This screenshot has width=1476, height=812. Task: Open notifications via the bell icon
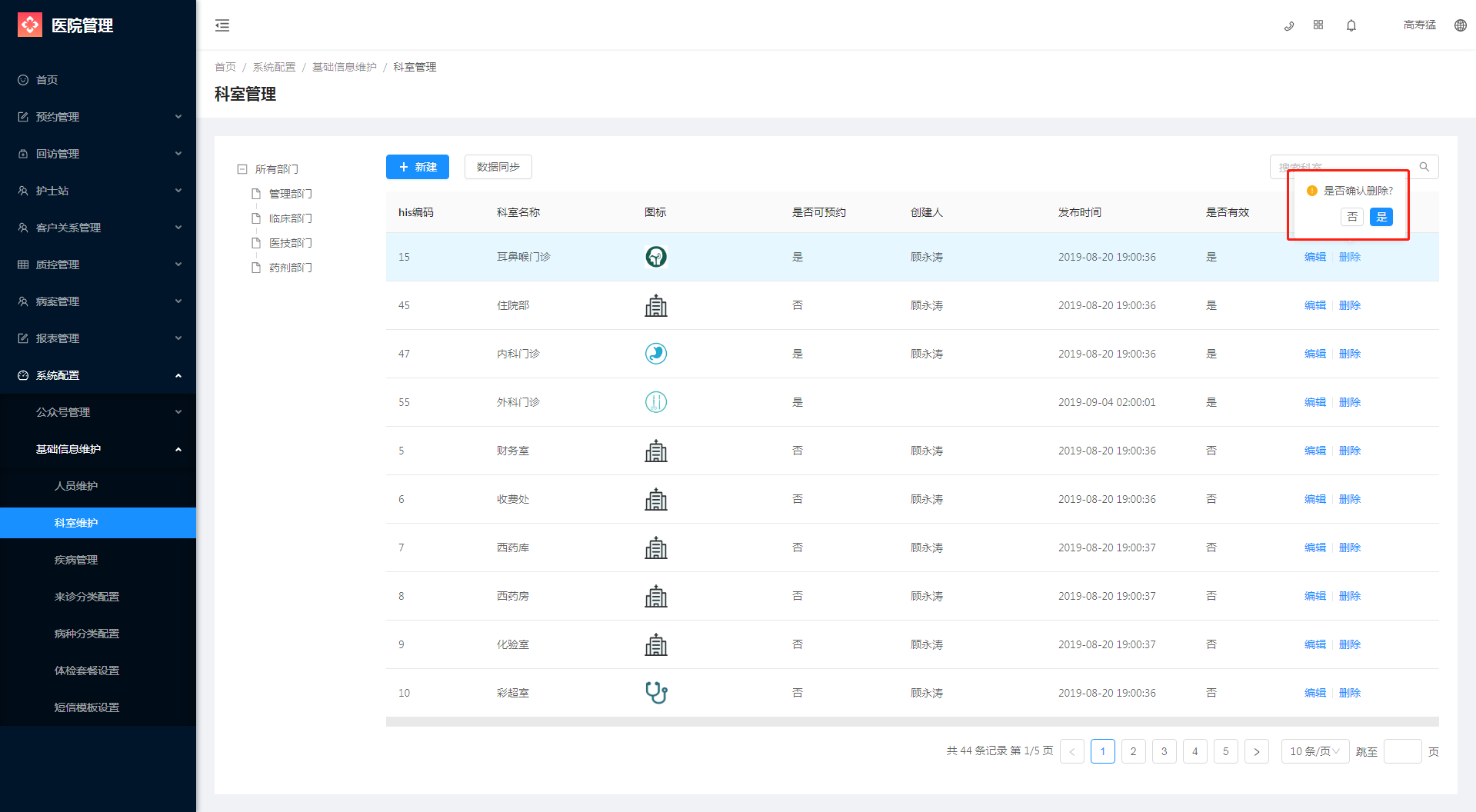pos(1351,25)
